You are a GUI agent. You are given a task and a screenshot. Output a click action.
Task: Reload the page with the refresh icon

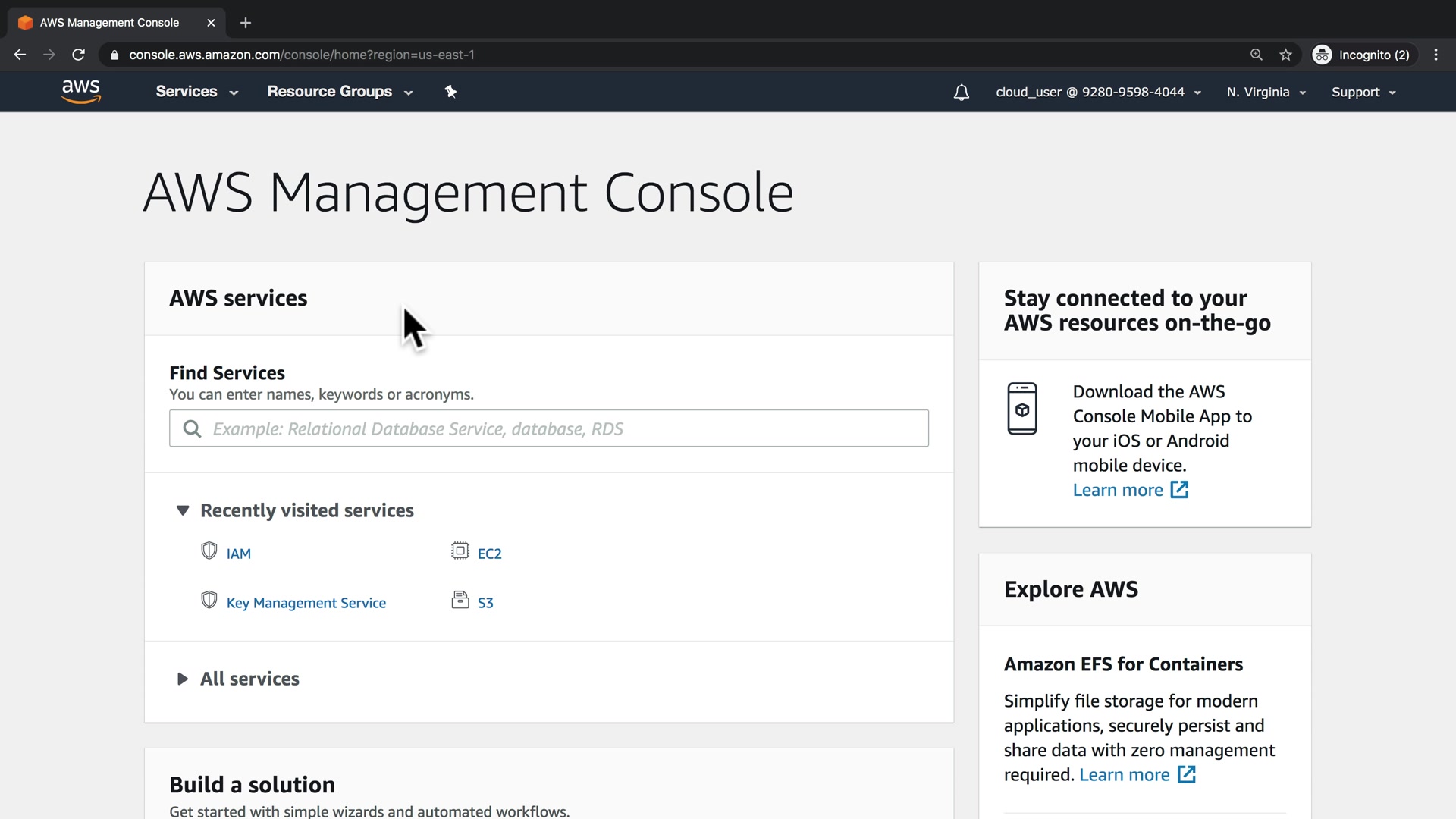click(x=78, y=55)
